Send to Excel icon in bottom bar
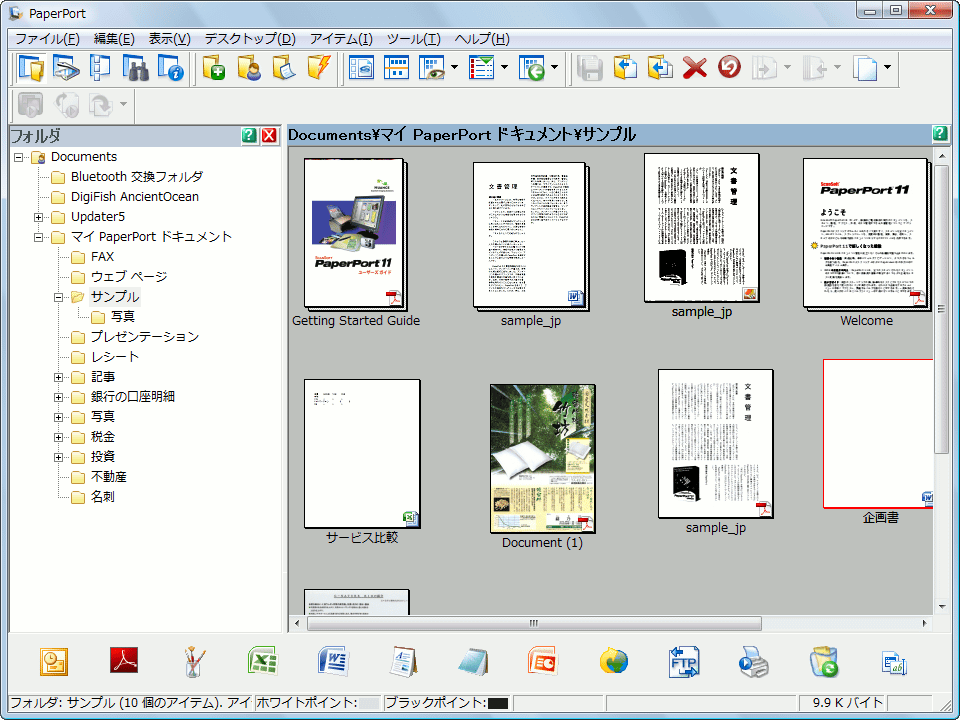Viewport: 960px width, 720px height. pyautogui.click(x=263, y=662)
